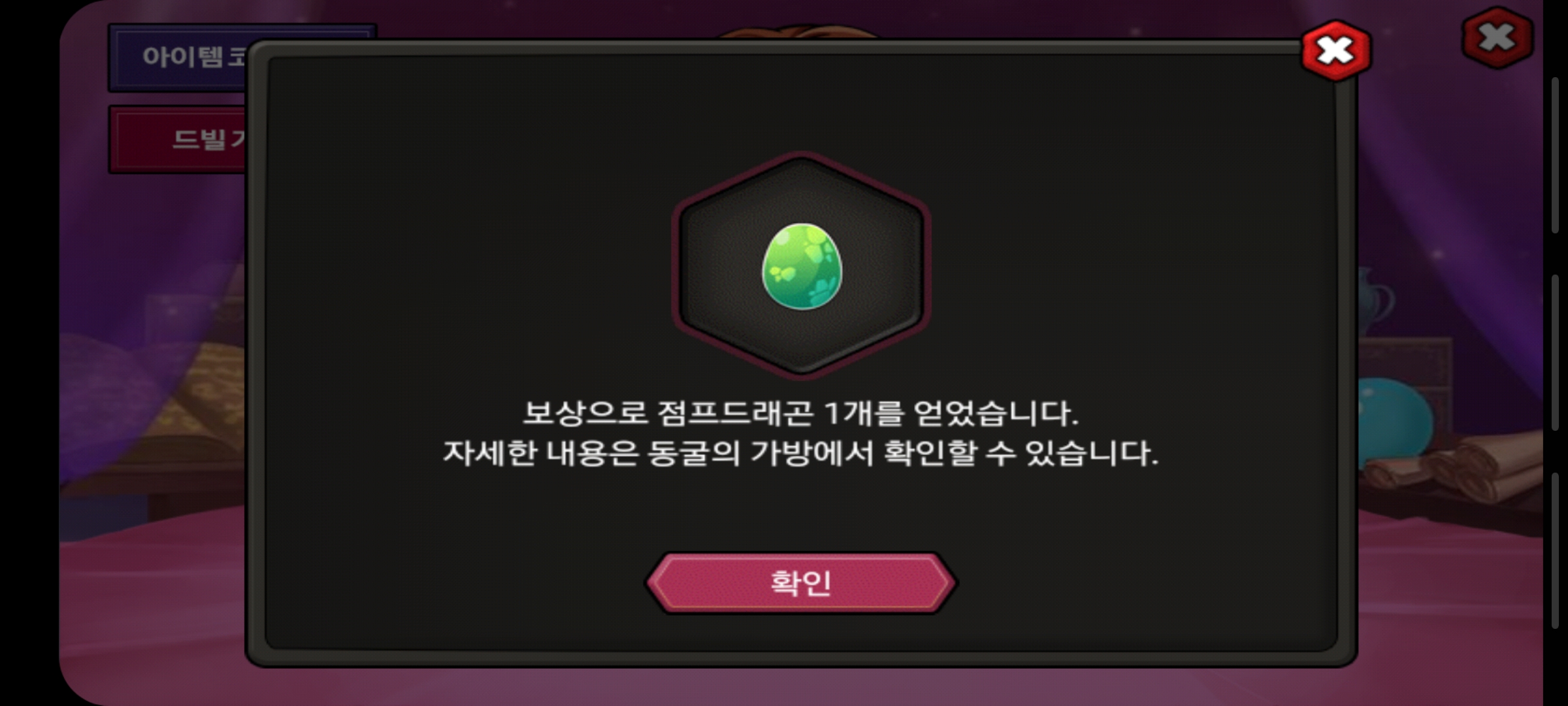This screenshot has width=1568, height=706.
Task: Click the bottom edge handle bar at right
Action: tap(1556, 551)
